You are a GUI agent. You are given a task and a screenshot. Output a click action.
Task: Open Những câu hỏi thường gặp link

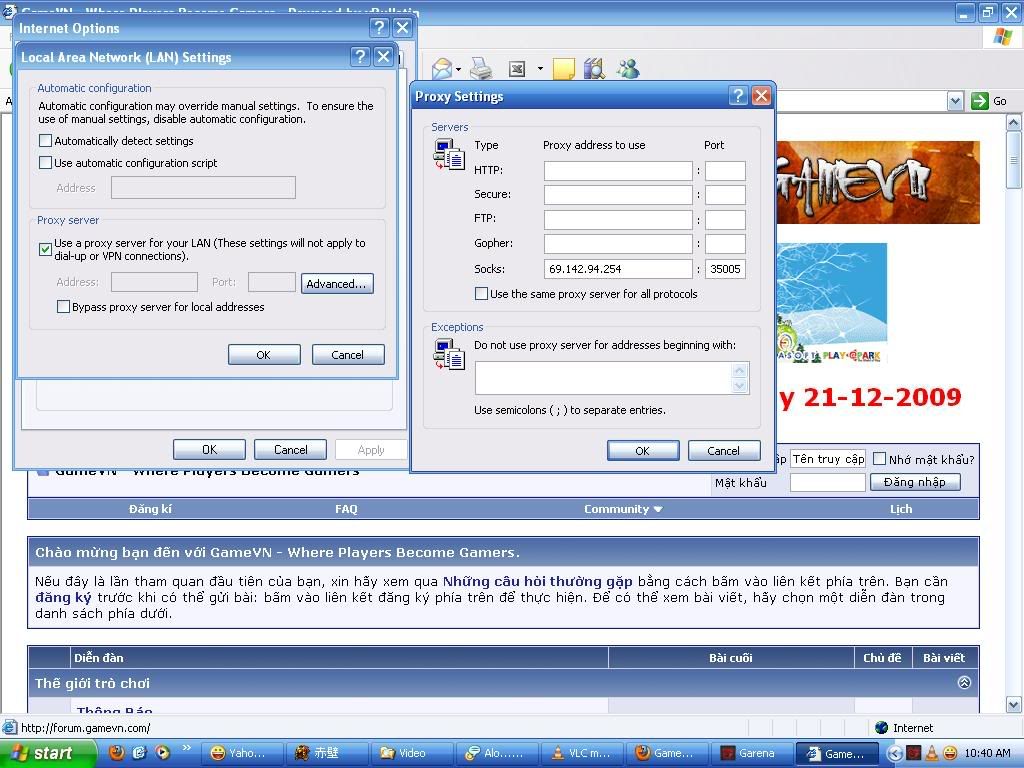click(x=537, y=581)
